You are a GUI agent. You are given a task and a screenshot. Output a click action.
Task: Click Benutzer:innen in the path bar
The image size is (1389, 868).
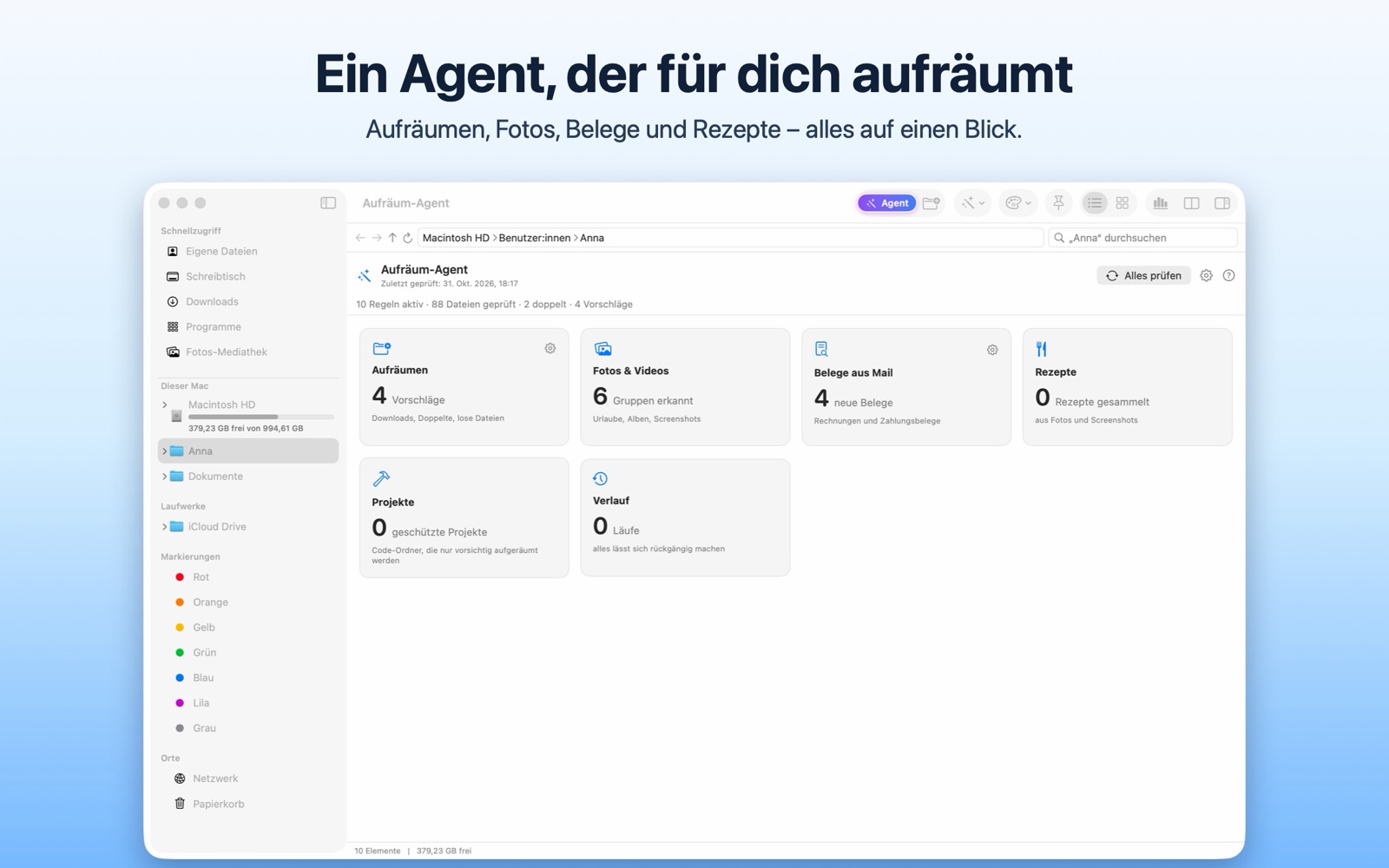pyautogui.click(x=534, y=238)
